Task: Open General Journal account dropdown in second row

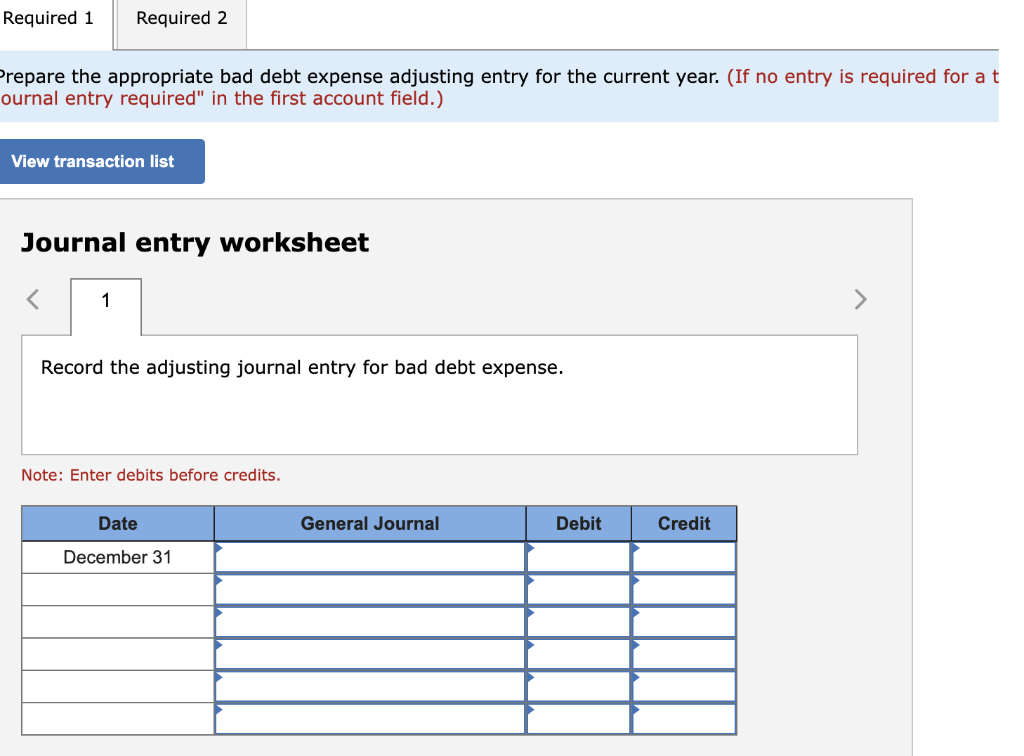Action: (370, 590)
